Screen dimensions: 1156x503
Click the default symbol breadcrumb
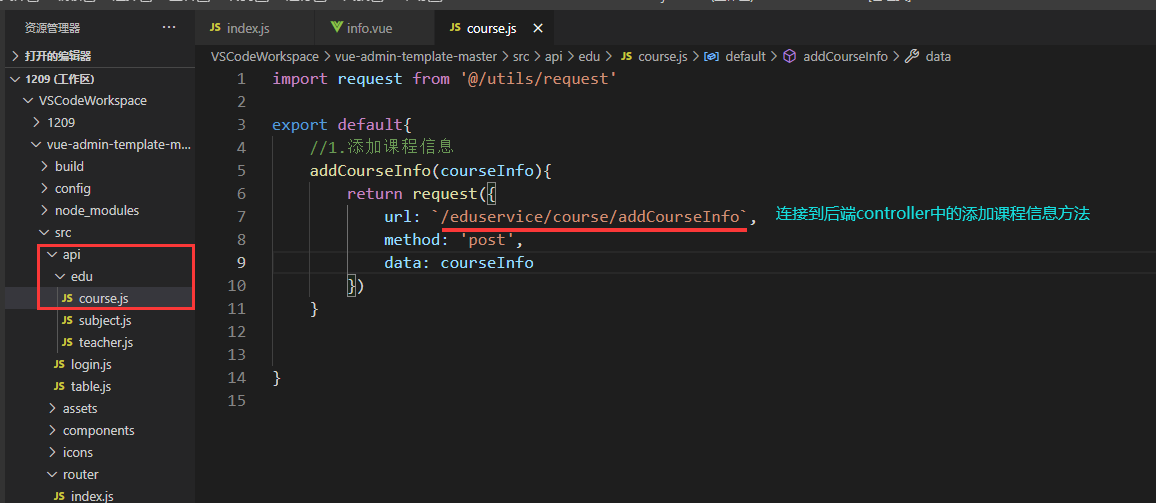[x=746, y=56]
